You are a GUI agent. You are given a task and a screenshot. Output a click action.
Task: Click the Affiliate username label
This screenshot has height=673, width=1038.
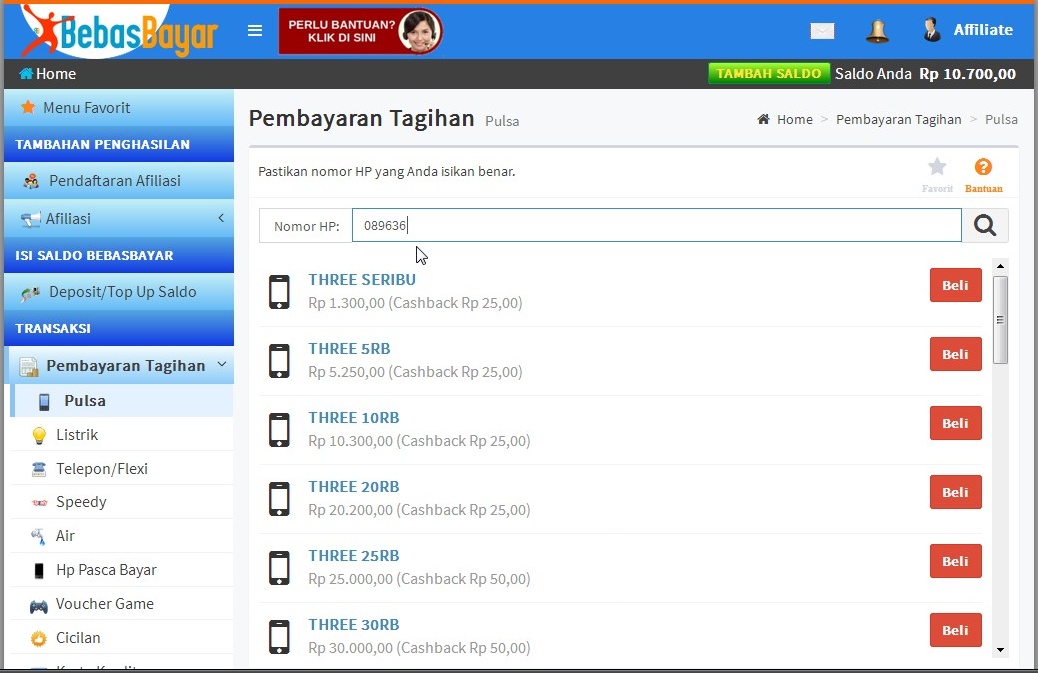click(x=983, y=30)
